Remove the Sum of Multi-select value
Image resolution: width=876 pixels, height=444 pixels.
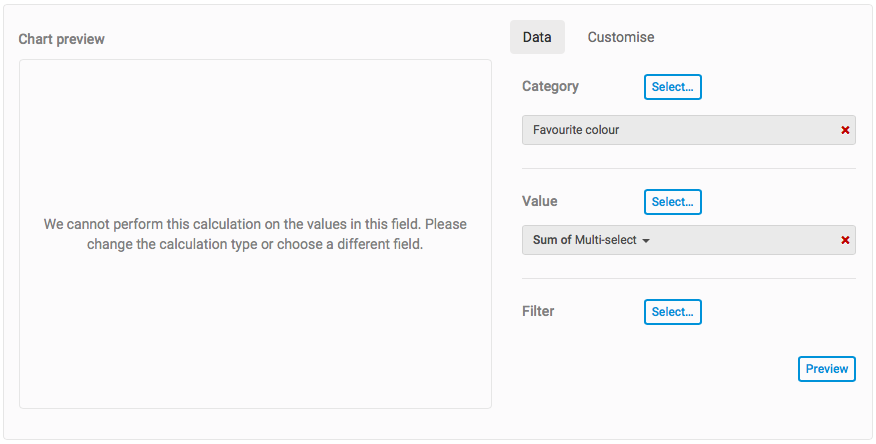(x=845, y=240)
